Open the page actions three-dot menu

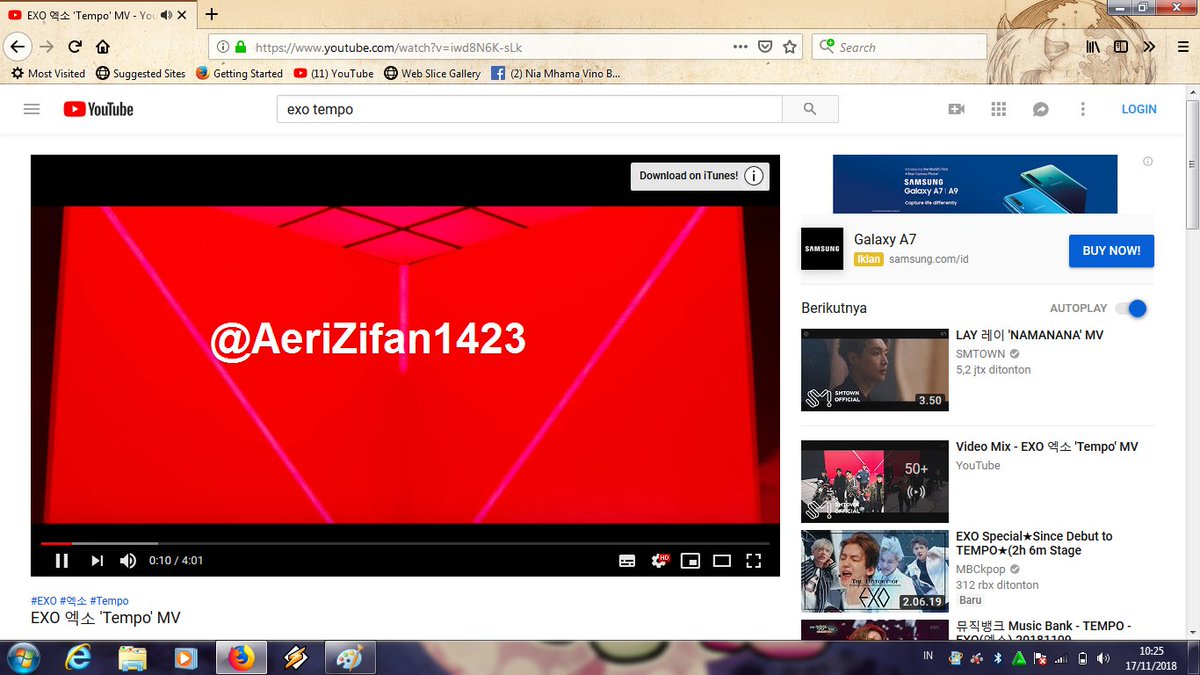coord(740,47)
